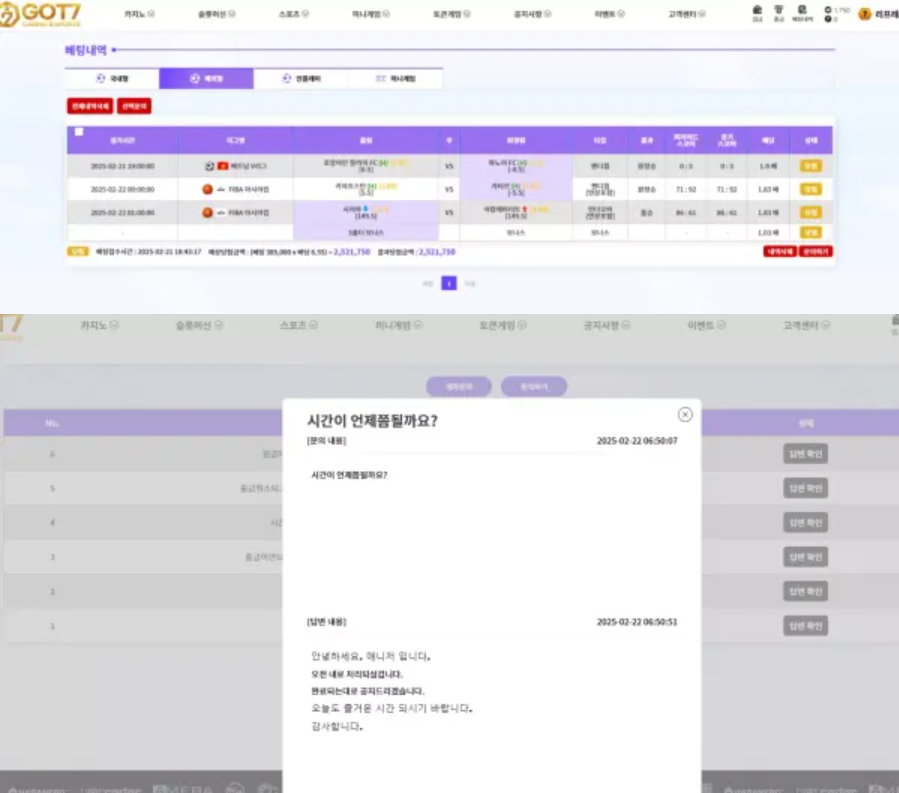899x793 pixels.
Task: Close the inquiry popup with the X icon
Action: click(x=685, y=414)
